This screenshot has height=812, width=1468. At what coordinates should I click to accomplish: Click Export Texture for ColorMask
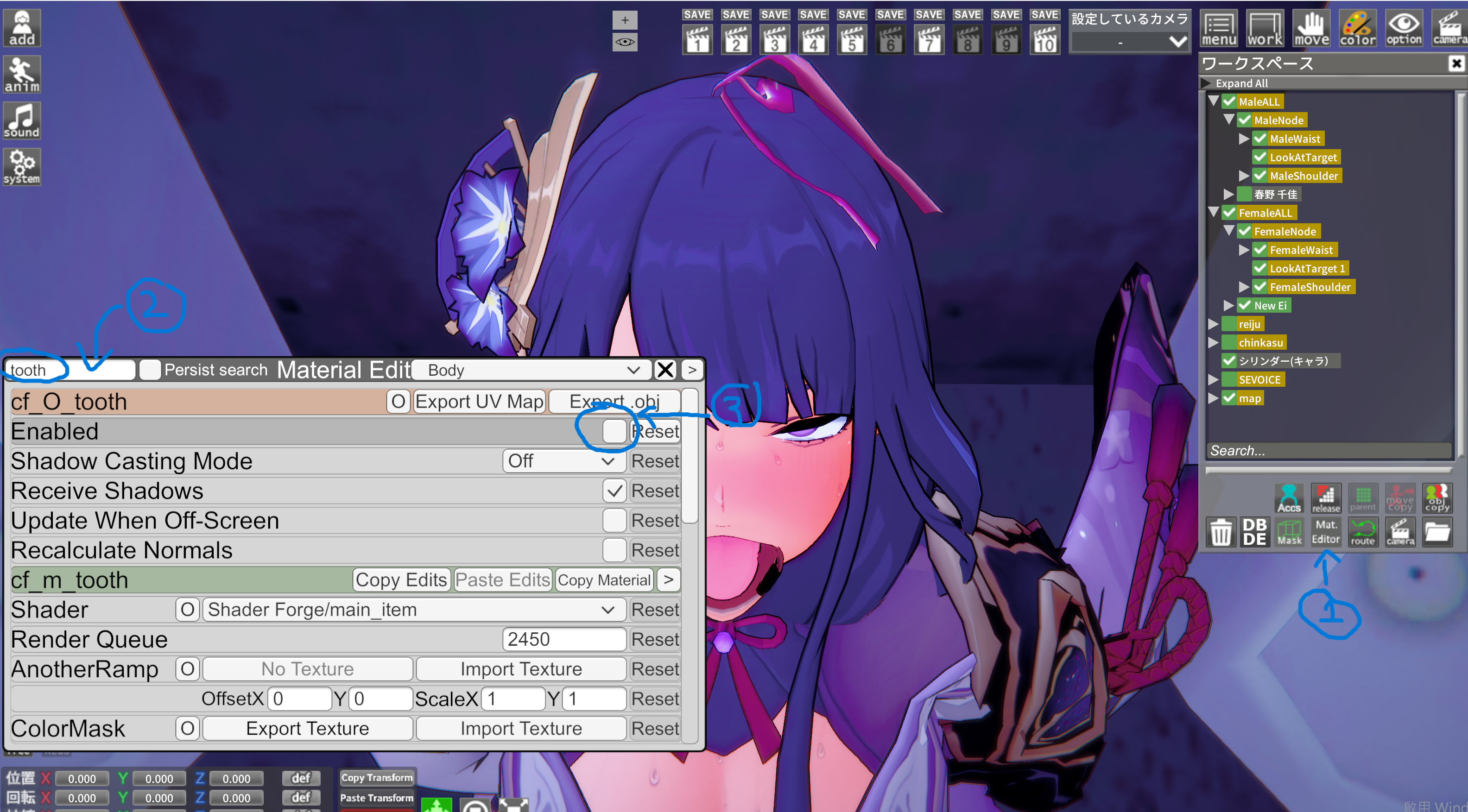307,728
